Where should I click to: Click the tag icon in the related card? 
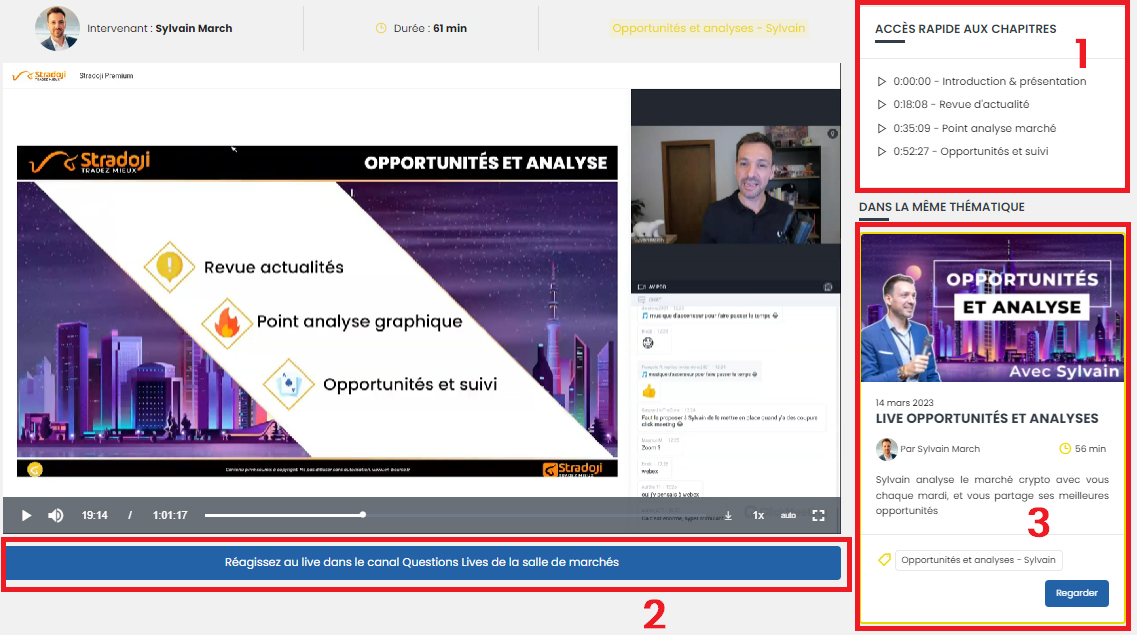click(x=884, y=560)
